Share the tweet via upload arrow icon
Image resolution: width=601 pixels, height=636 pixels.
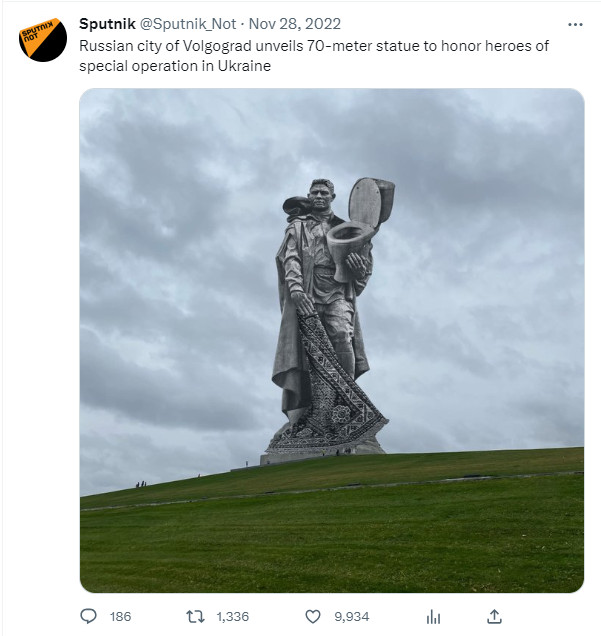tap(494, 617)
